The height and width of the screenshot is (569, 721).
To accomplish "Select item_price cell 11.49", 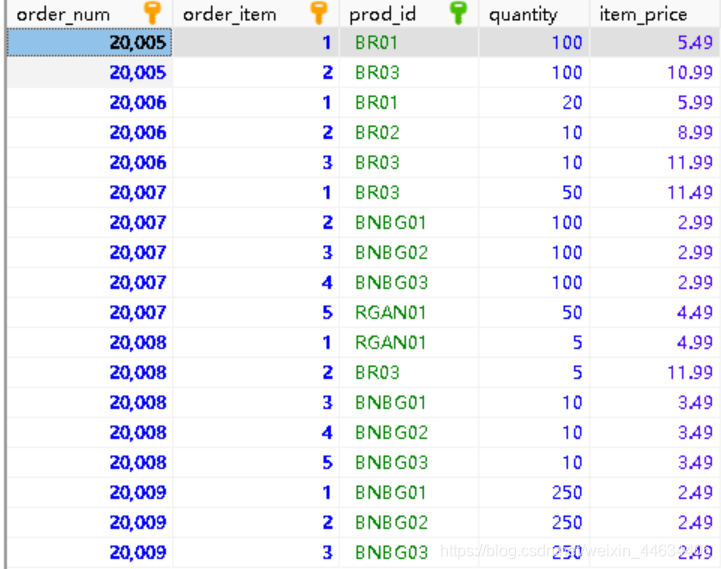I will click(x=655, y=192).
